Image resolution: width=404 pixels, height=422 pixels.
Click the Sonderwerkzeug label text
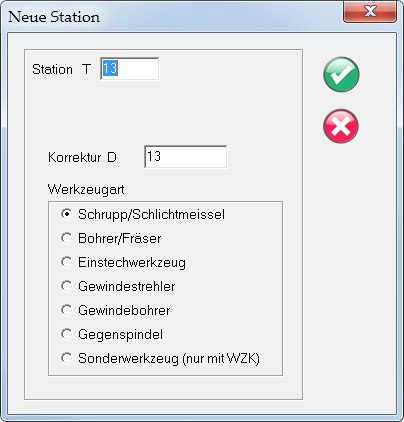169,358
